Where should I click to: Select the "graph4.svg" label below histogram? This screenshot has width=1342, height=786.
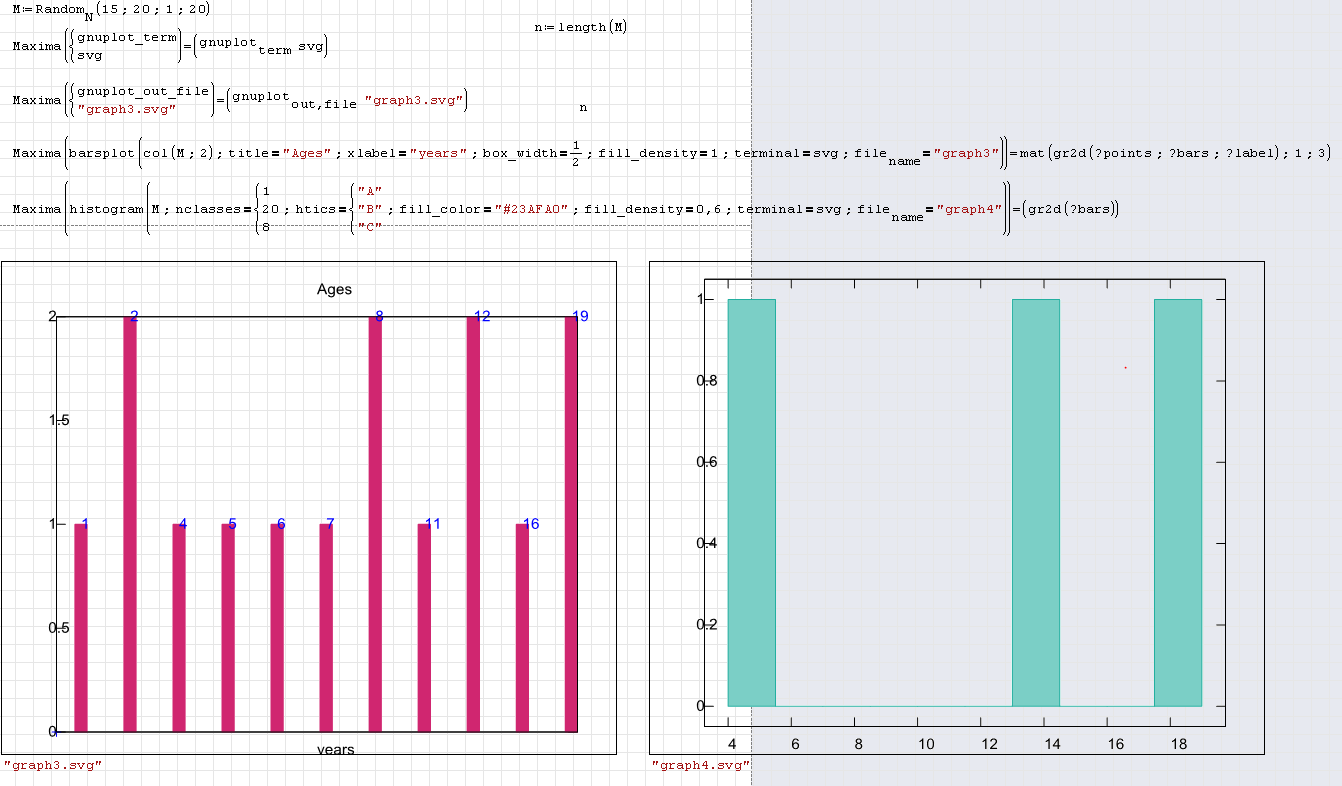(x=700, y=765)
